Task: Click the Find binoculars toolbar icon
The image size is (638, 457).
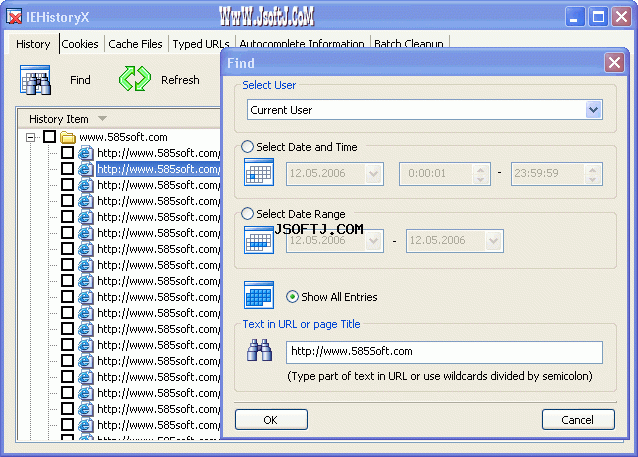Action: 35,80
